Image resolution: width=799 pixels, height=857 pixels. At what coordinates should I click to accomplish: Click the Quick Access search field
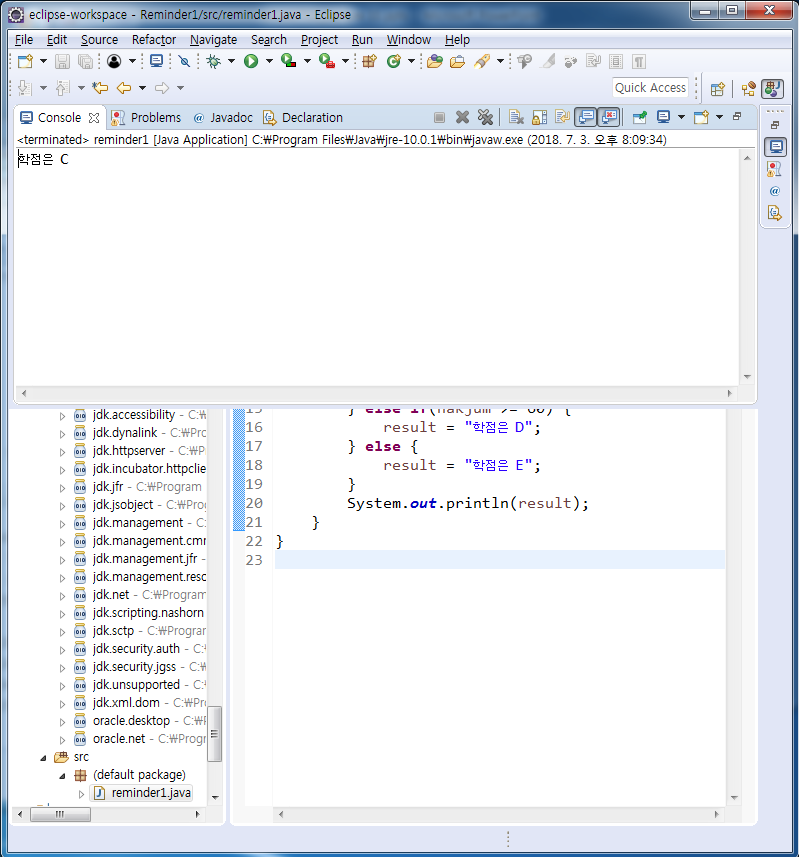tap(650, 87)
